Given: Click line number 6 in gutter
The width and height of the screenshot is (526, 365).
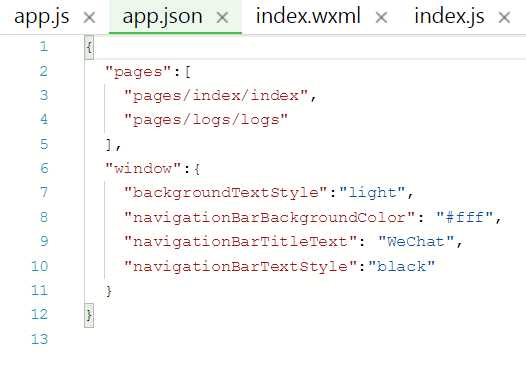Looking at the screenshot, I should pyautogui.click(x=44, y=168).
